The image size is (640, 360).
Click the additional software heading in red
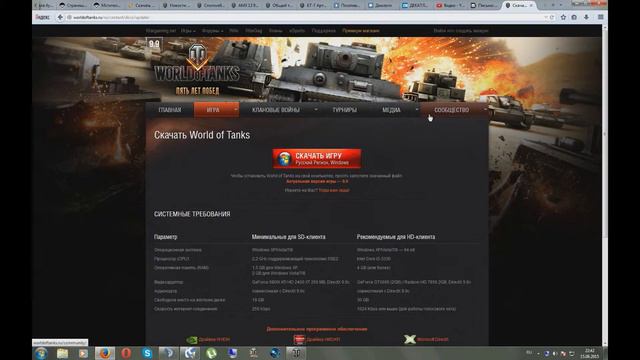317,329
